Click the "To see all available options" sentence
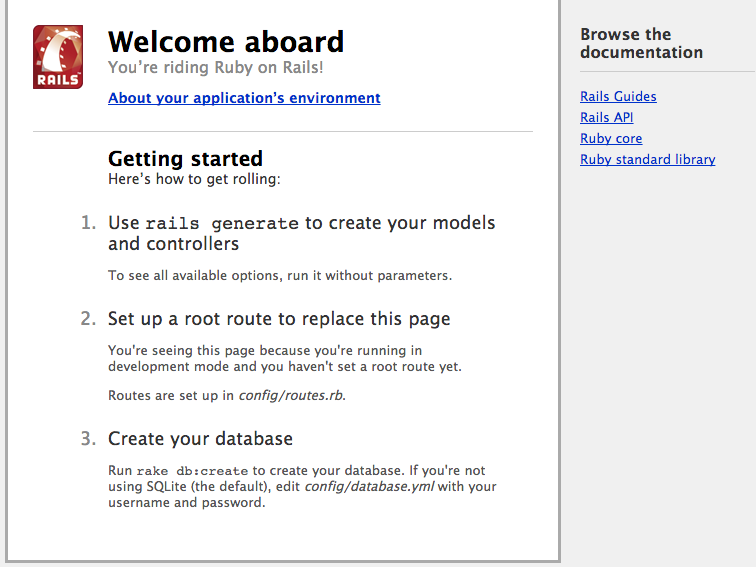Image resolution: width=756 pixels, height=567 pixels. pos(280,275)
